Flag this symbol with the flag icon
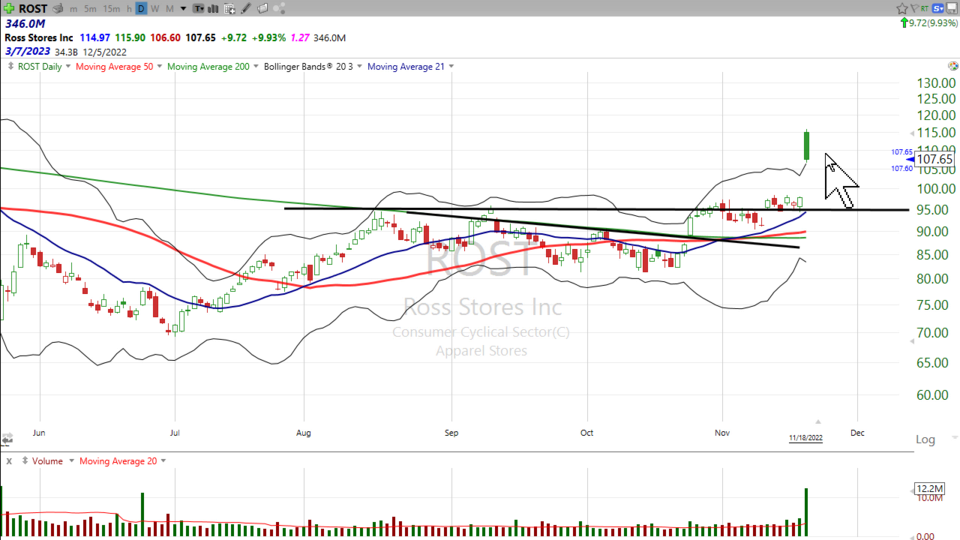Image resolution: width=960 pixels, height=540 pixels. pyautogui.click(x=915, y=9)
